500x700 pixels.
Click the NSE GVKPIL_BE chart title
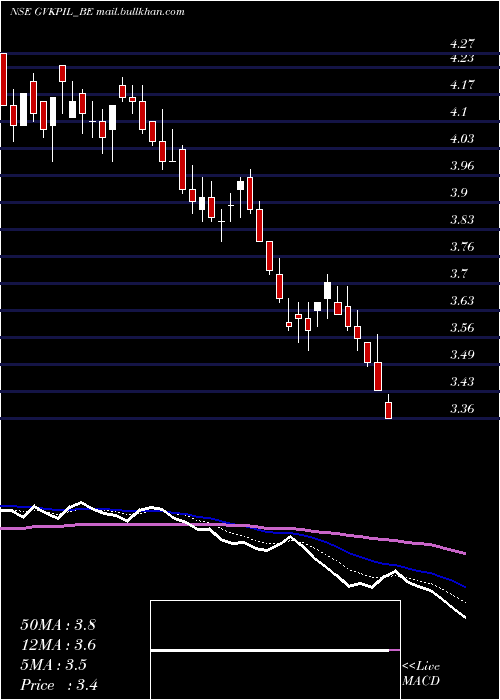(x=51, y=12)
